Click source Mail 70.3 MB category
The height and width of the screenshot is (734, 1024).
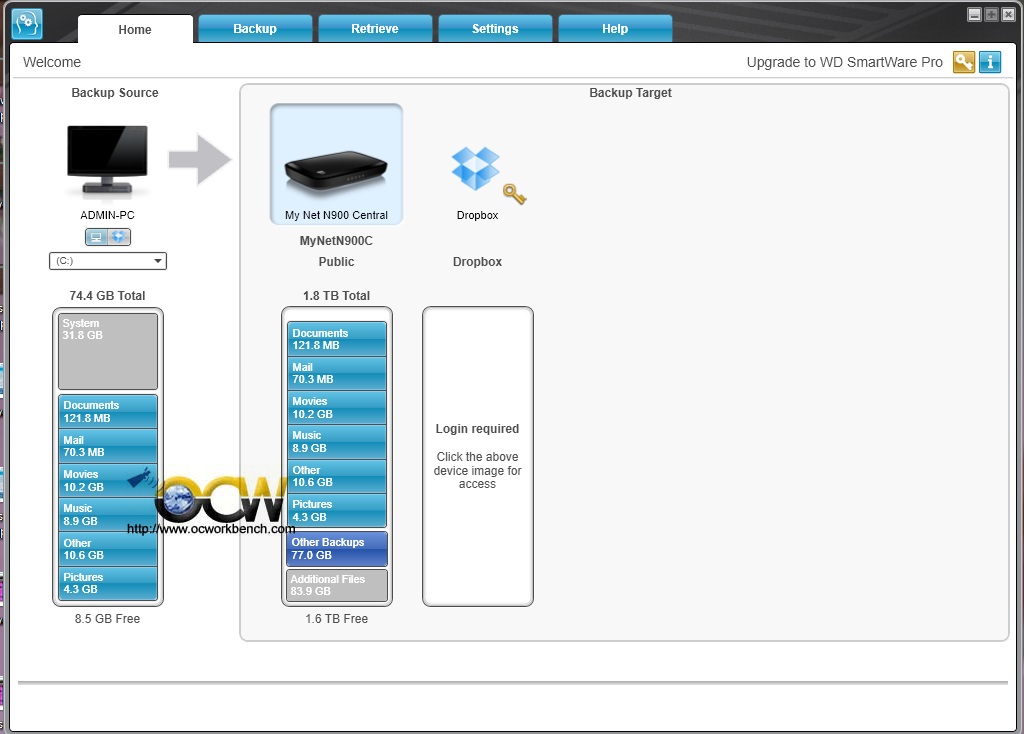[108, 446]
